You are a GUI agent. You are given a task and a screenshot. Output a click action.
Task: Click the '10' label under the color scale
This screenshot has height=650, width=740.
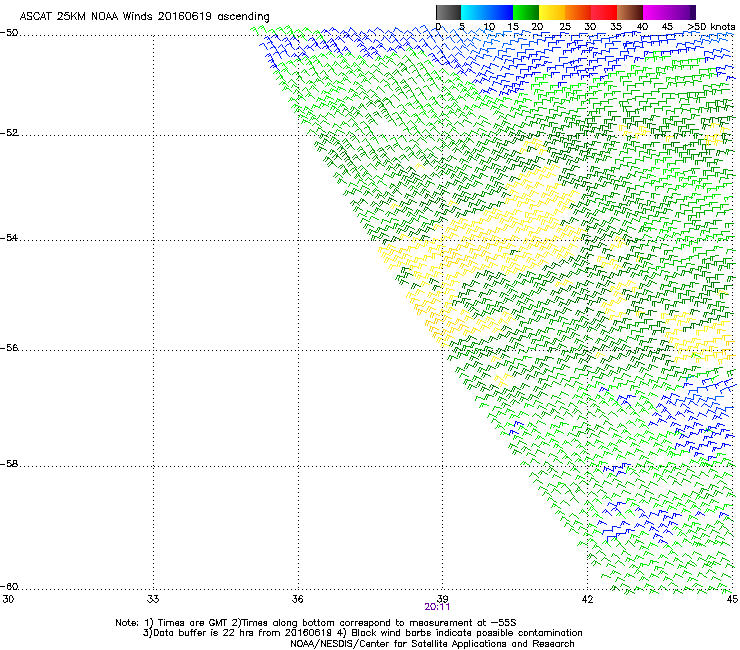coord(489,27)
